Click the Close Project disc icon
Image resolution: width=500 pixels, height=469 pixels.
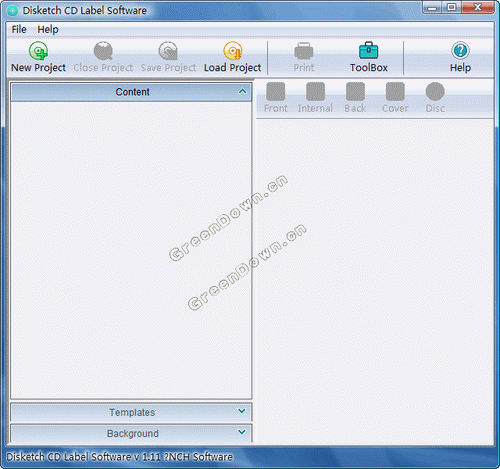point(103,51)
